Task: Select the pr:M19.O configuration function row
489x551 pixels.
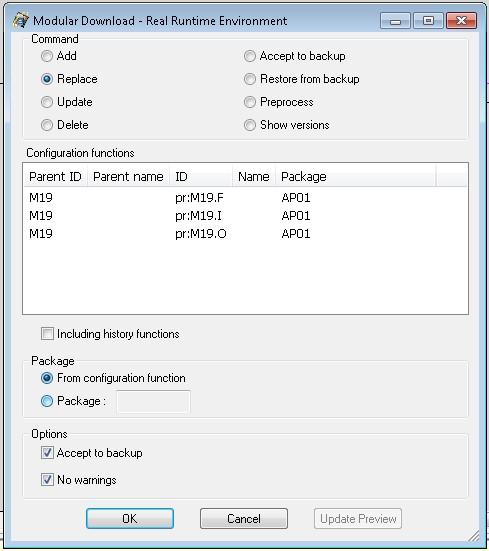Action: (245, 234)
